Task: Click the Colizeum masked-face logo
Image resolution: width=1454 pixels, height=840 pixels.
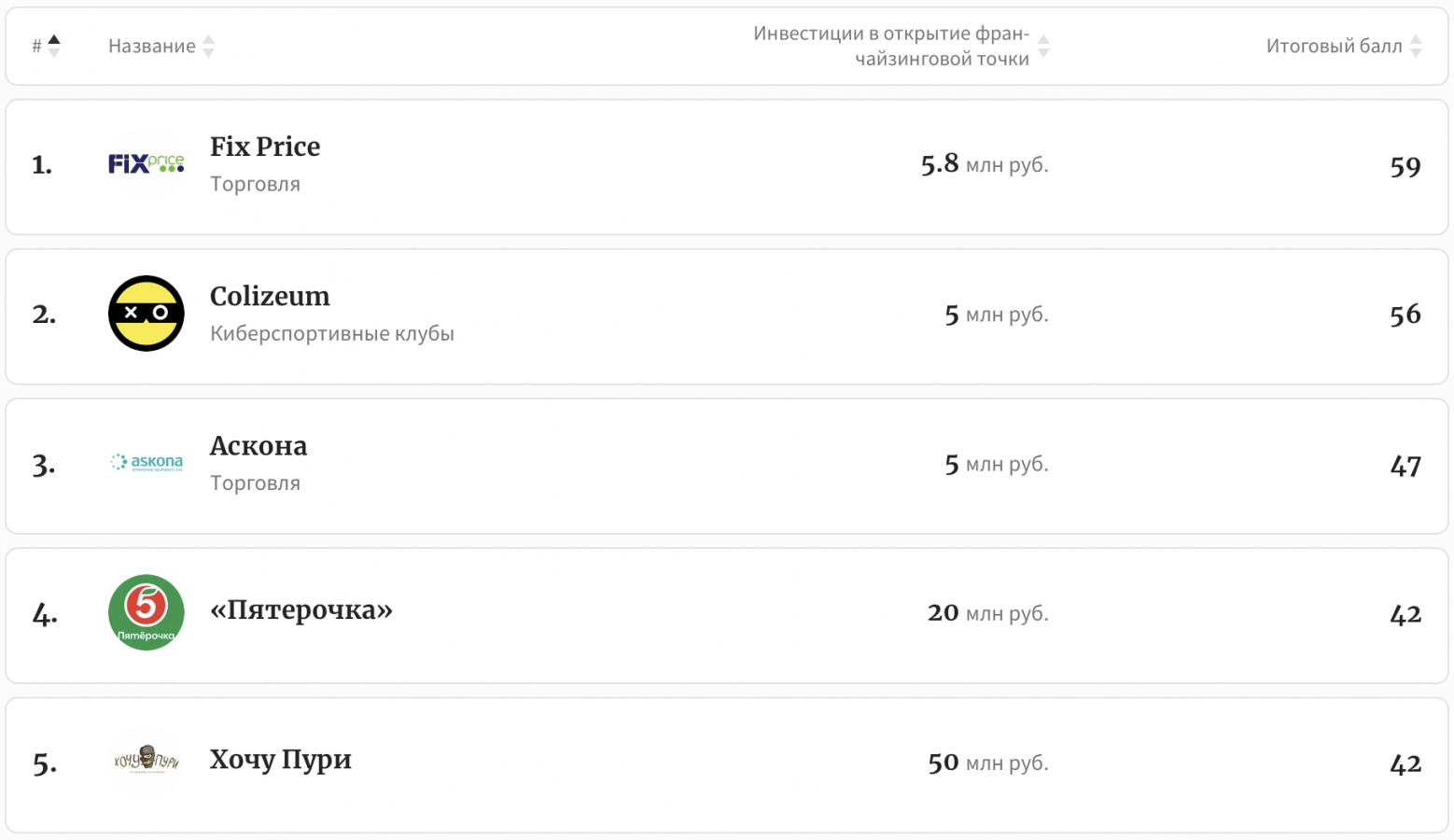Action: 147,314
